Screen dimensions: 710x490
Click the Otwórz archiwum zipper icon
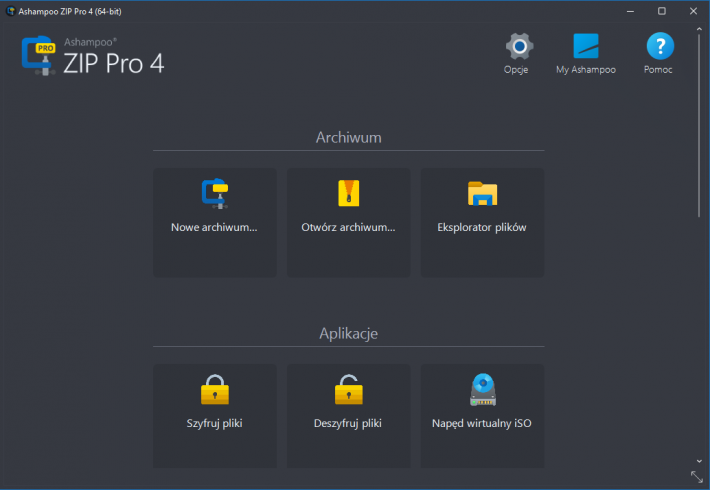[348, 193]
